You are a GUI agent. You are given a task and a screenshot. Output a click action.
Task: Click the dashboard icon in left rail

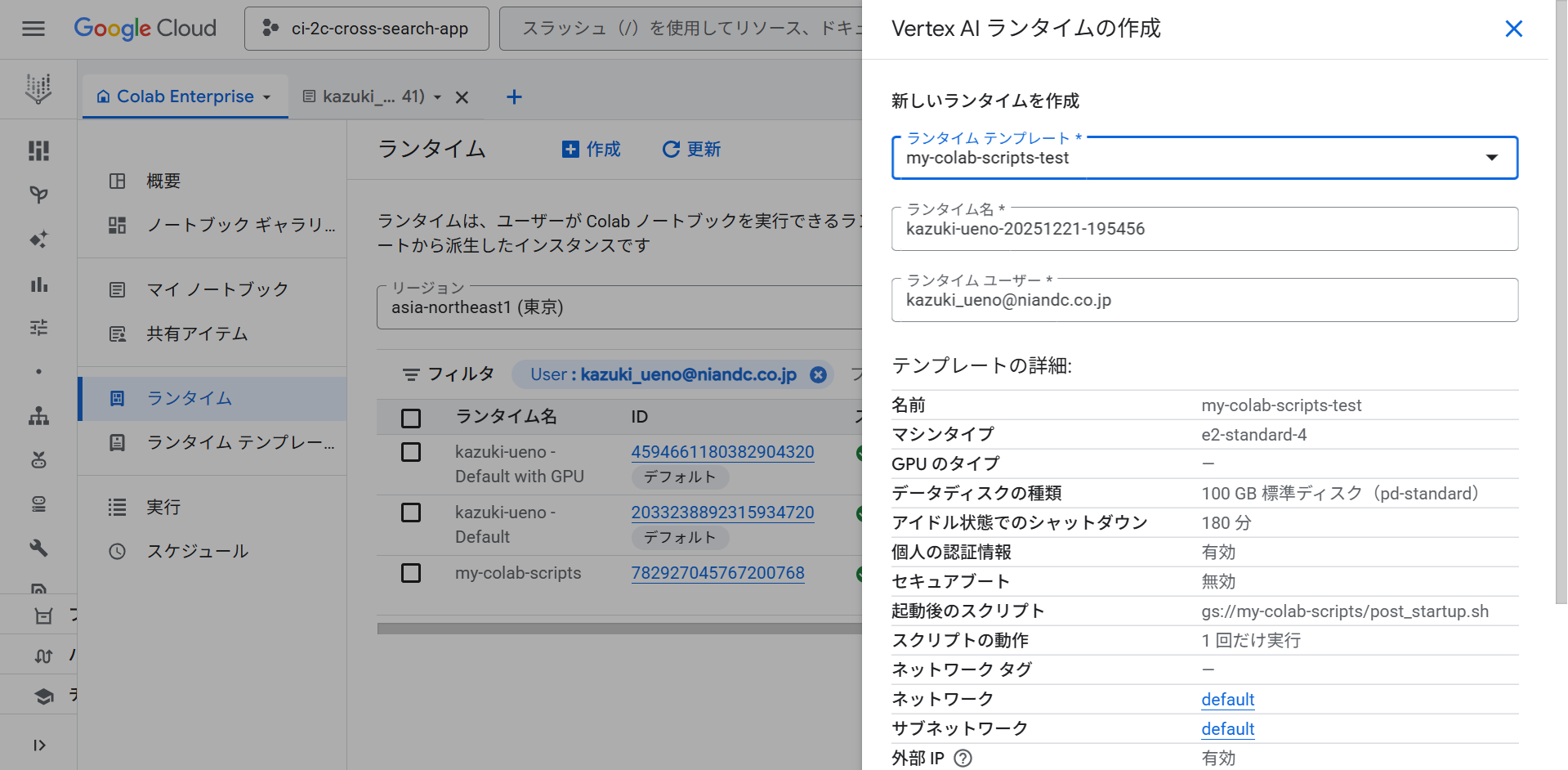pos(38,150)
